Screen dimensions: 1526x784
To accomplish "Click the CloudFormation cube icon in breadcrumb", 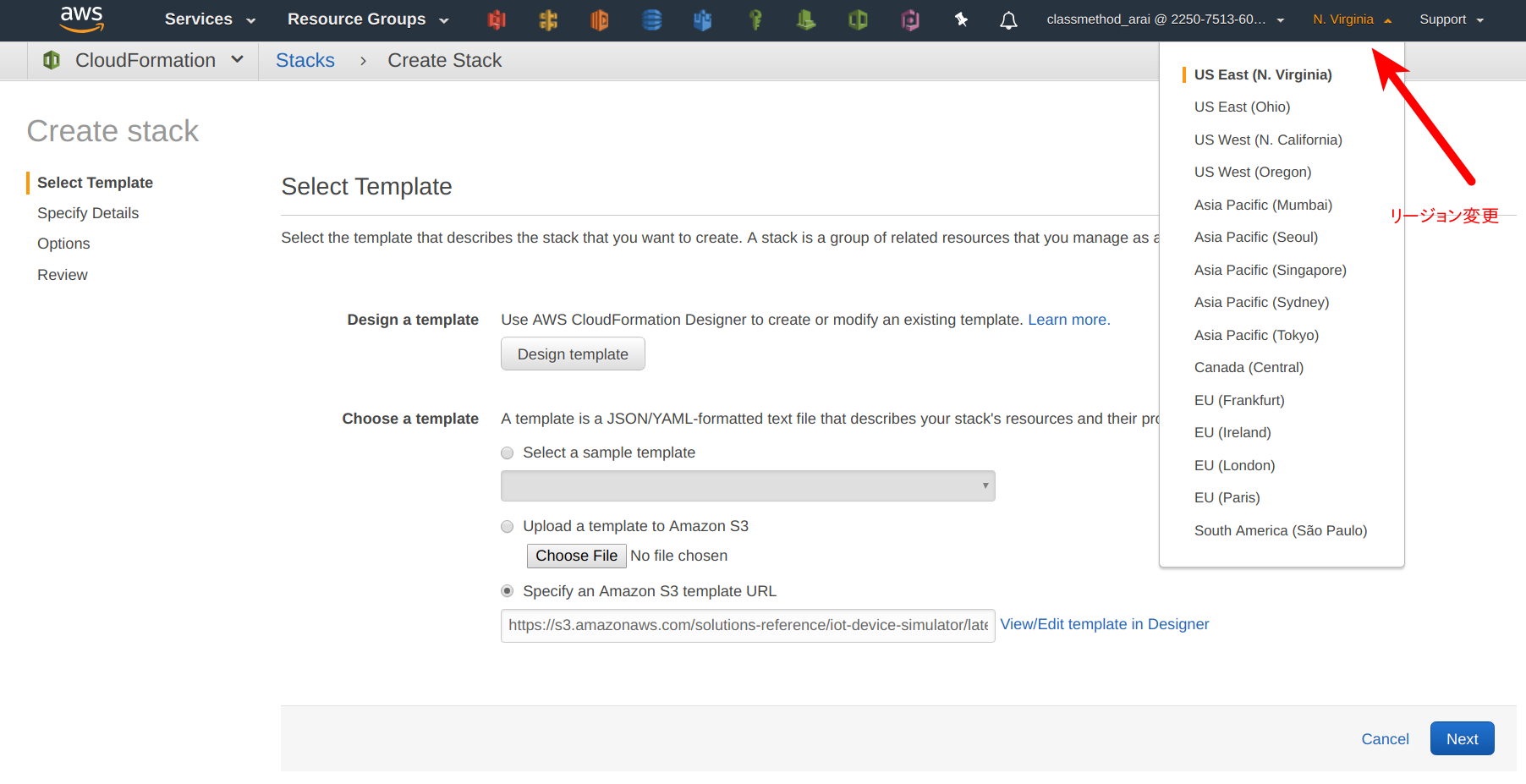I will tap(51, 60).
